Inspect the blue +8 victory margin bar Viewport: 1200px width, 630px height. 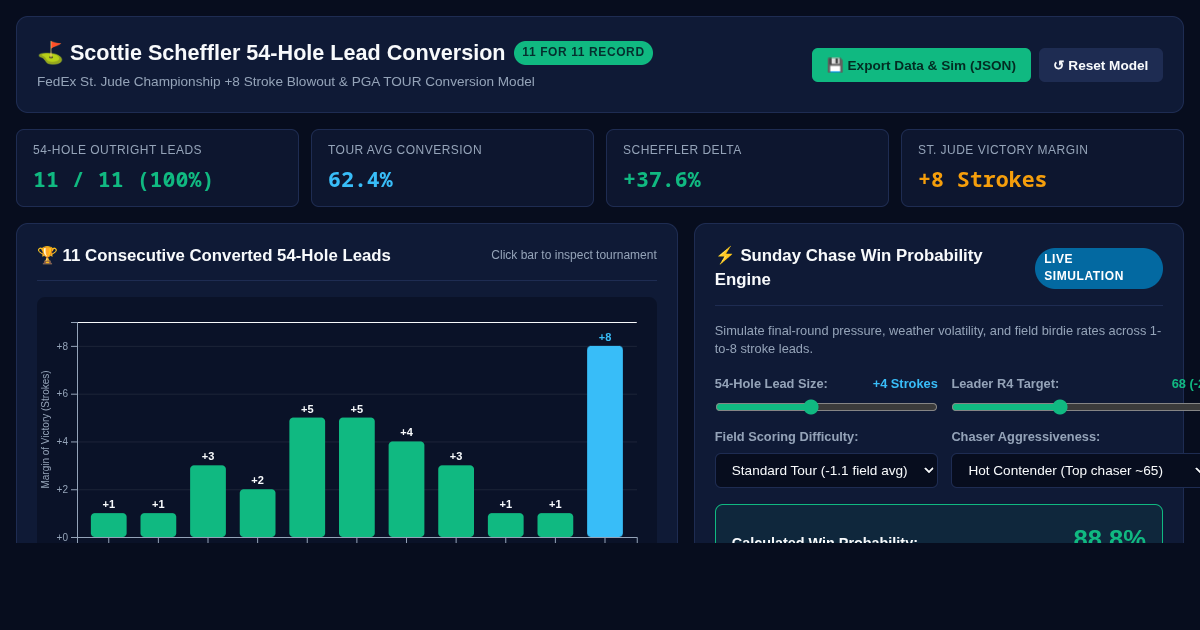(x=605, y=442)
